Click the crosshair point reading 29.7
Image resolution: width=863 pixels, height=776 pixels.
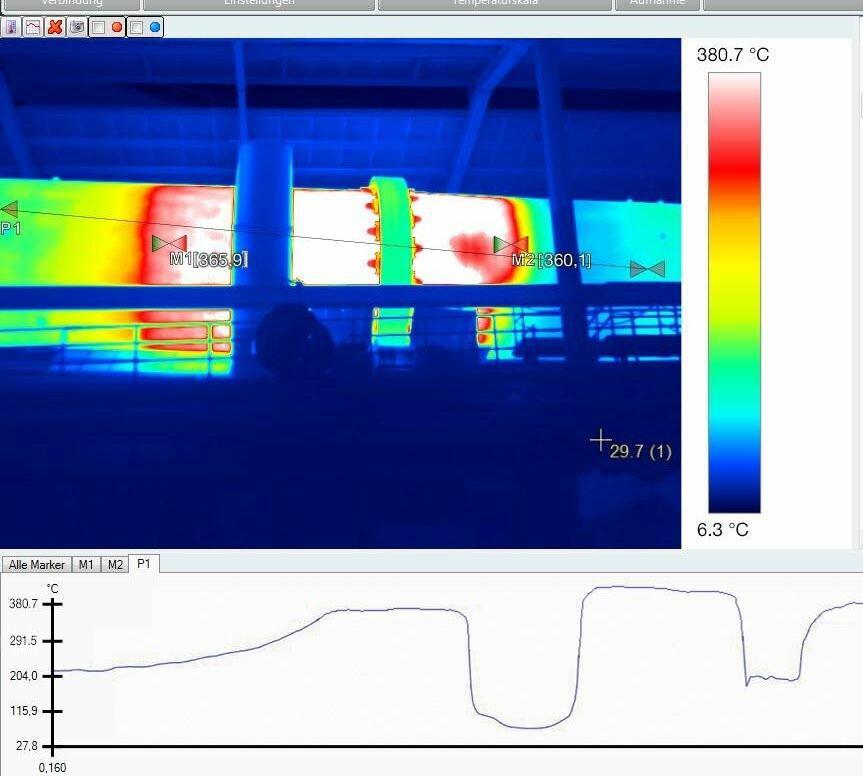tap(600, 439)
